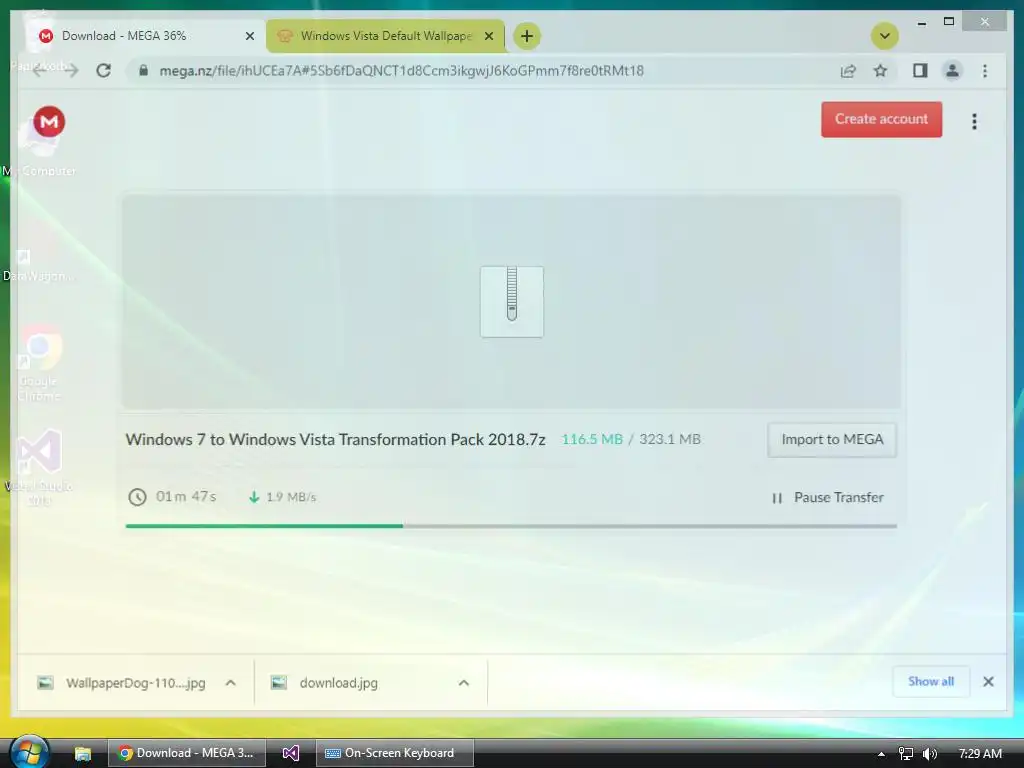The width and height of the screenshot is (1024, 768).
Task: Expand options for WallpaperDog download item
Action: tap(231, 683)
